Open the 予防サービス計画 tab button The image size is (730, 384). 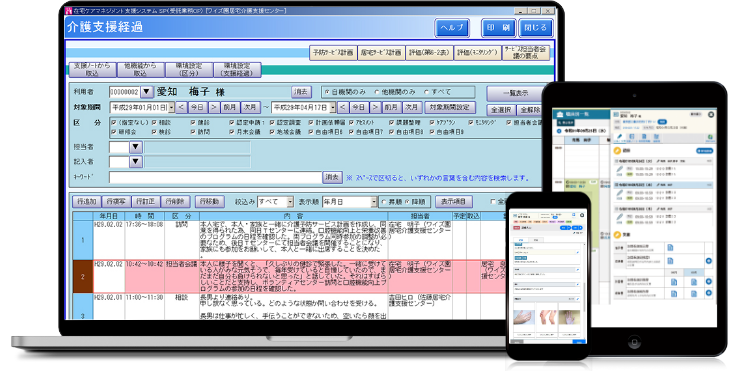pos(333,53)
